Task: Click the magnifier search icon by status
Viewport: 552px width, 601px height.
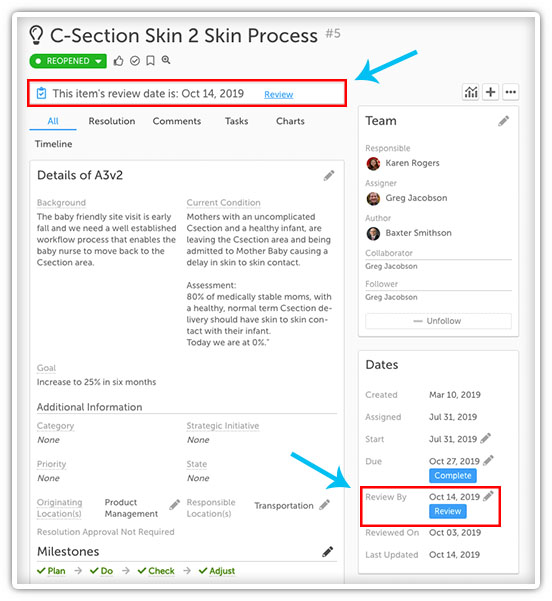Action: point(166,60)
